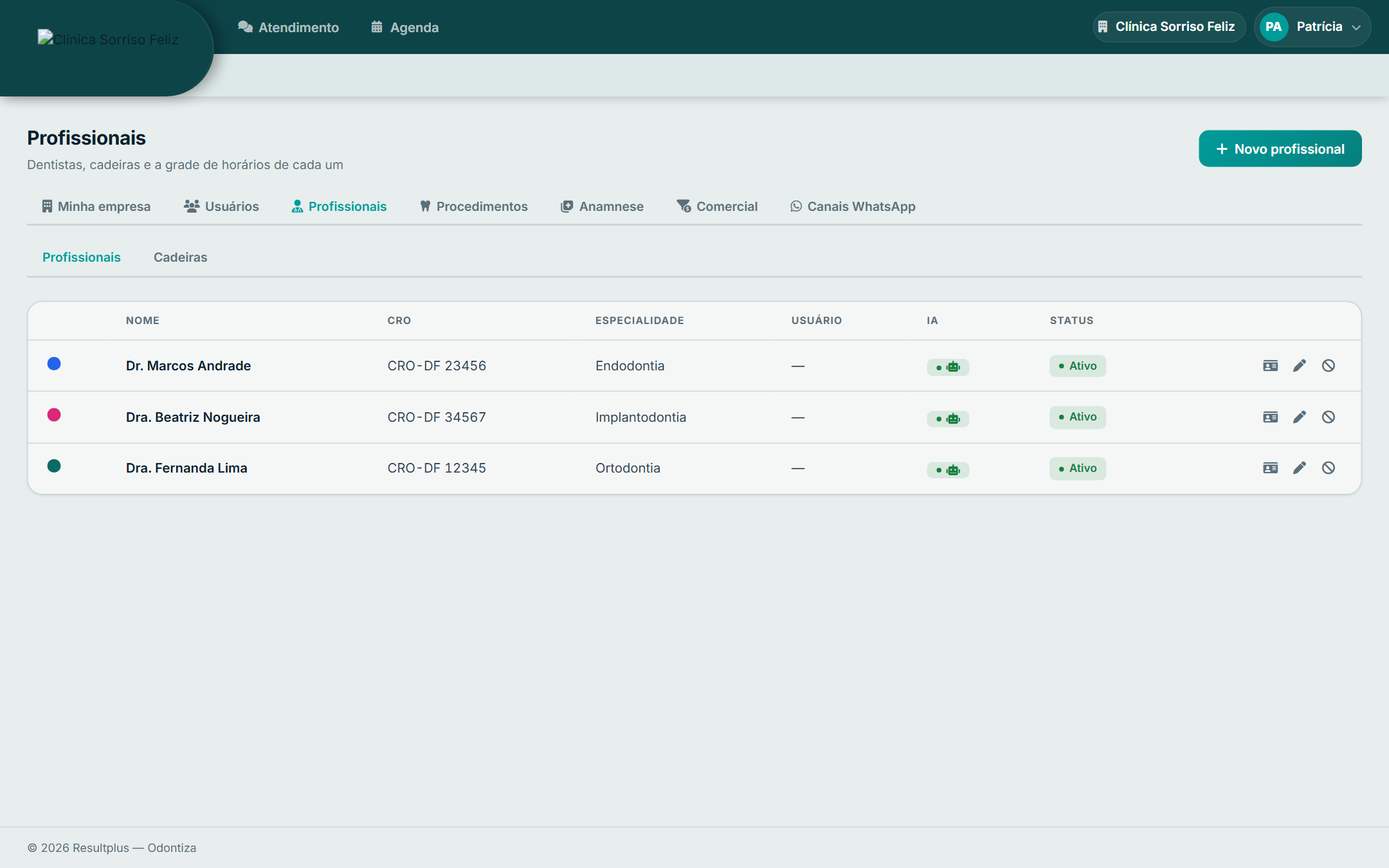Click the CRO-DF 34567 cell
The height and width of the screenshot is (868, 1389).
pos(437,417)
